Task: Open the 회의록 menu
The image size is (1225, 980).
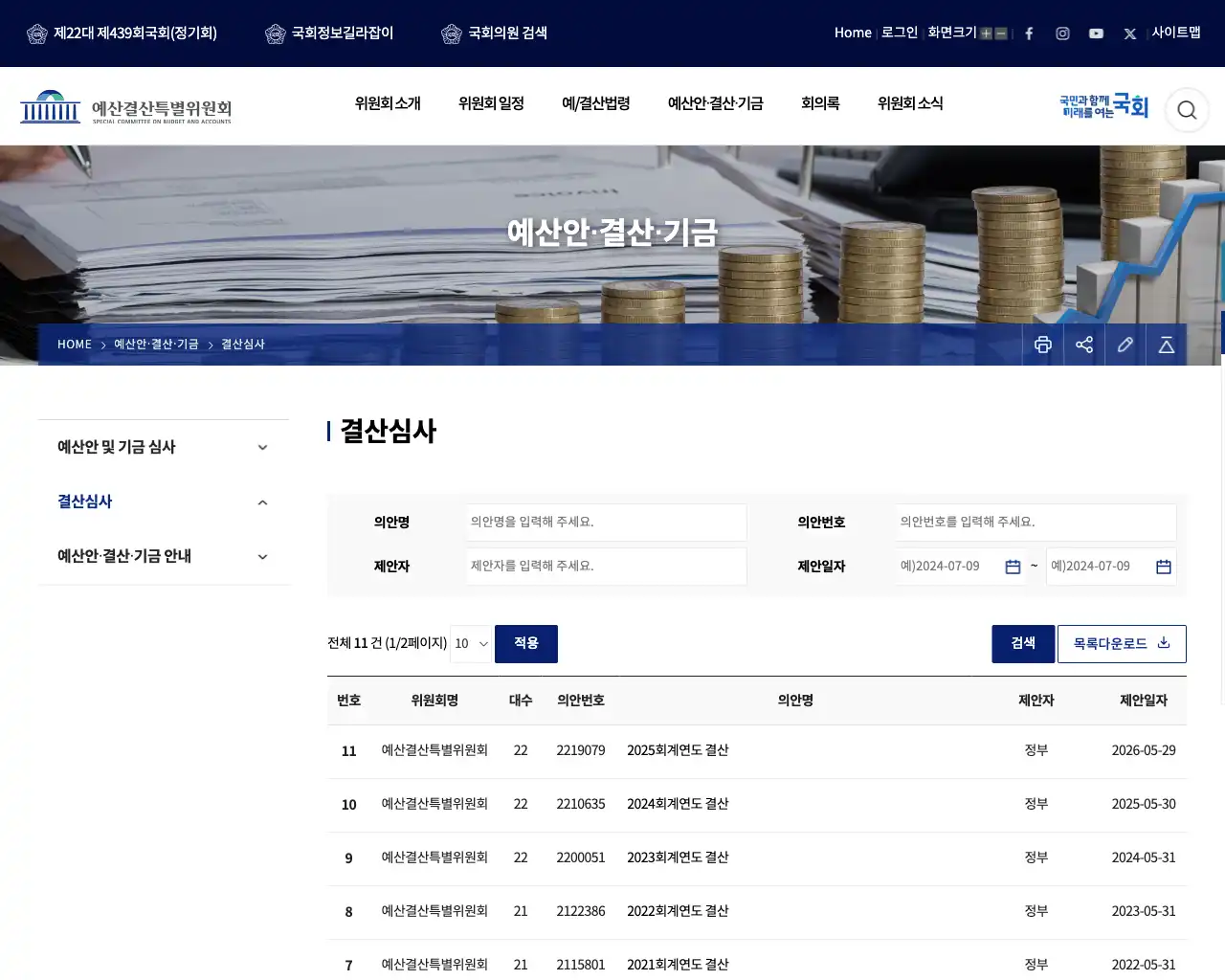Action: tap(820, 103)
